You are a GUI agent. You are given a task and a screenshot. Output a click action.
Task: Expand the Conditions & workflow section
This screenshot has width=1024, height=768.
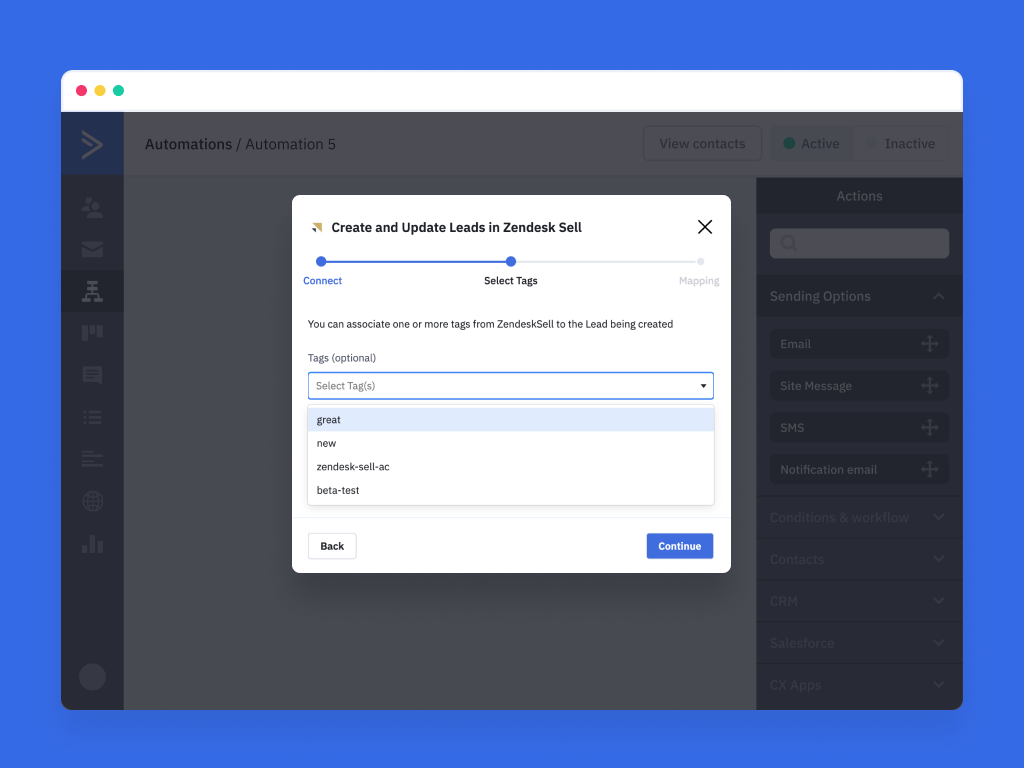[x=938, y=517]
